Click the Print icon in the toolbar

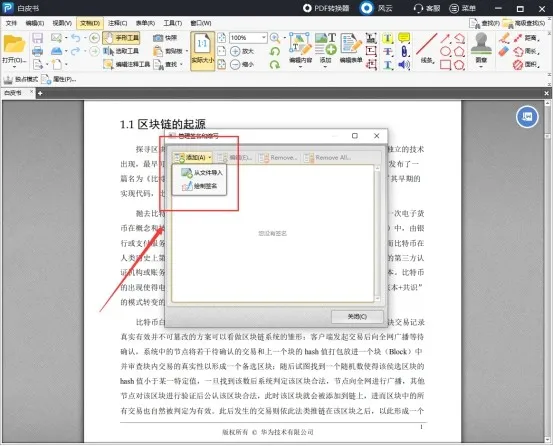pyautogui.click(x=37, y=51)
